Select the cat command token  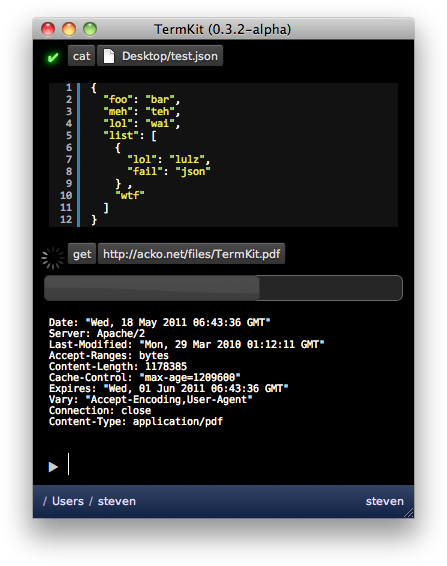[82, 56]
